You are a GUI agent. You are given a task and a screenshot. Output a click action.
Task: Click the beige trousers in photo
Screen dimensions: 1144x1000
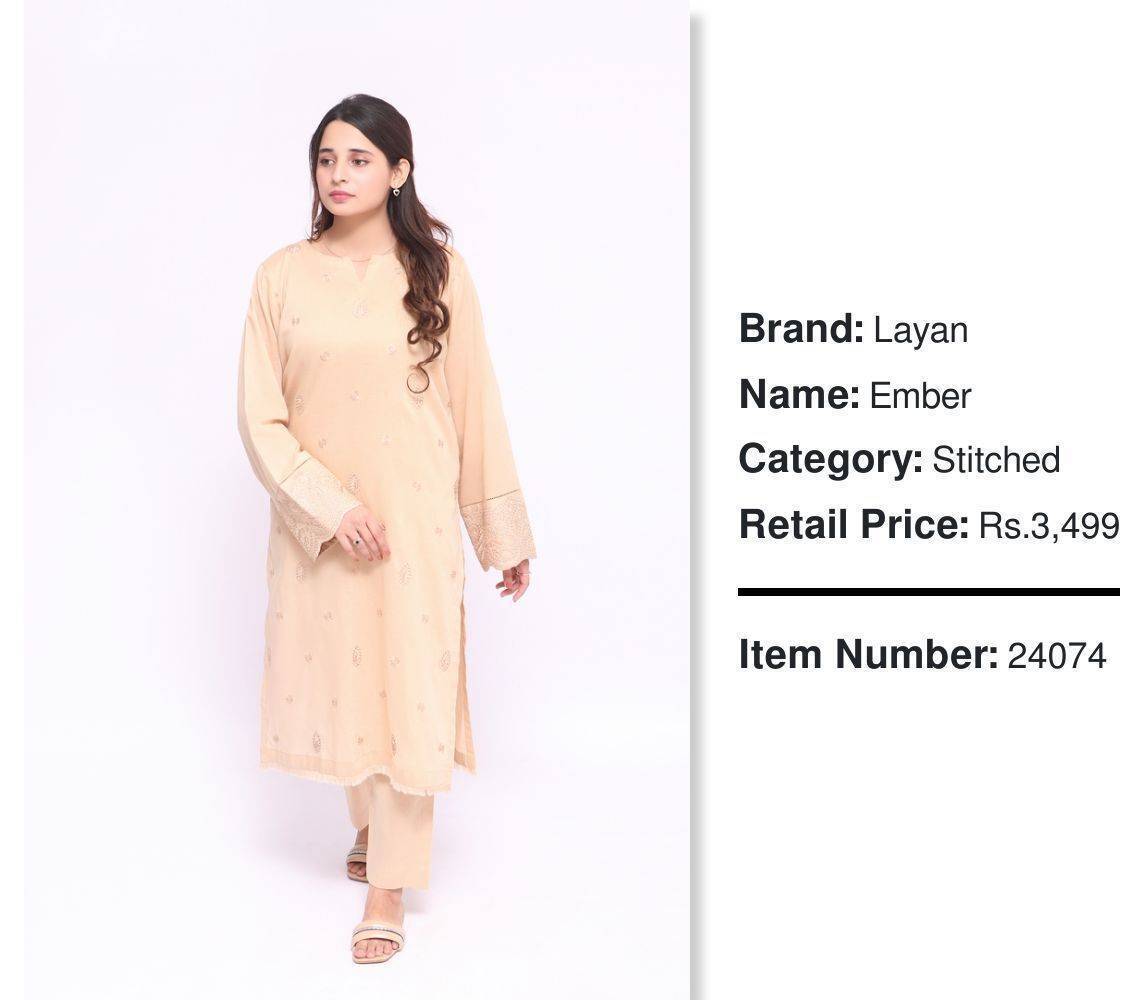[x=392, y=837]
